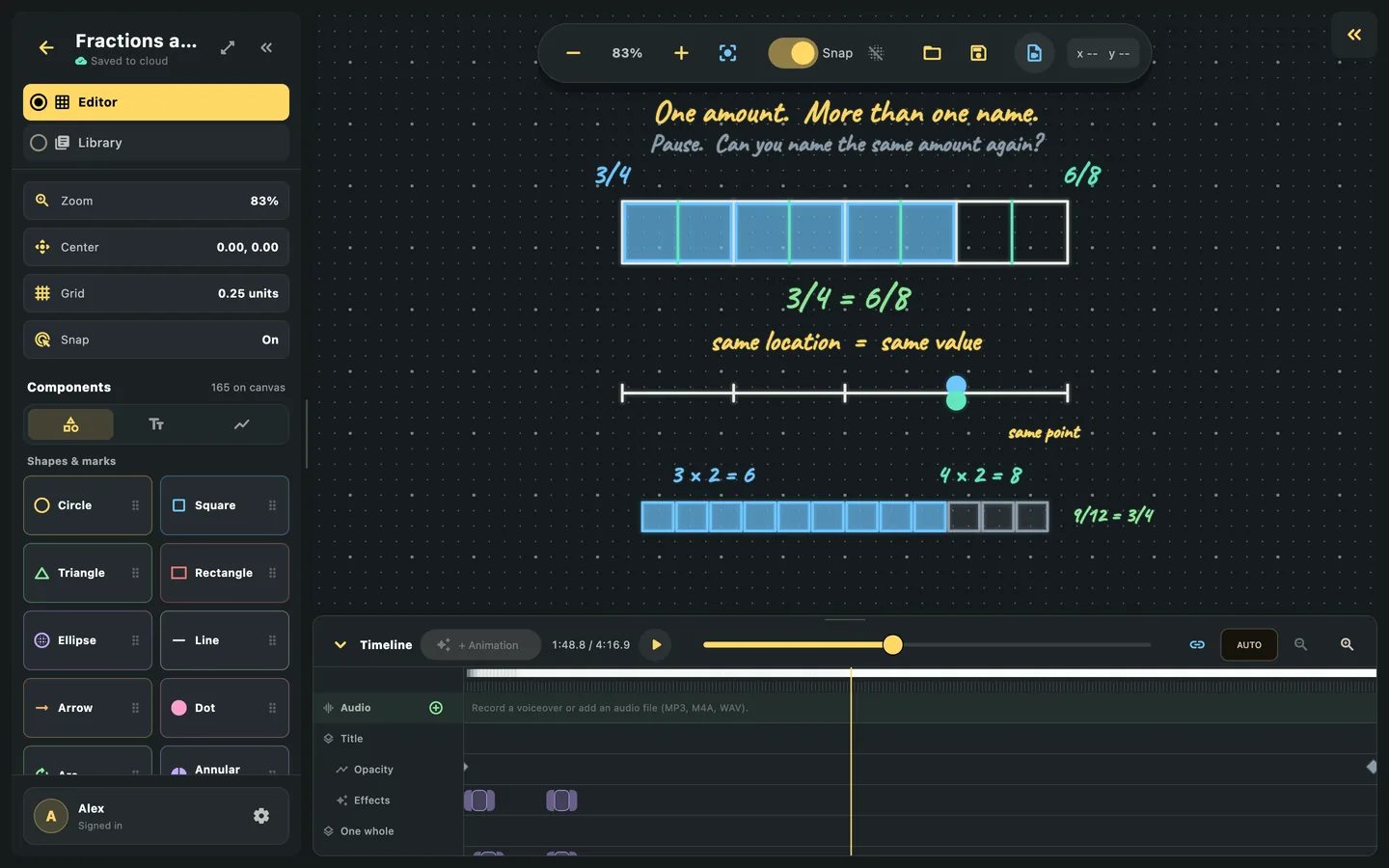Switch to the shapes components tab
Image resolution: width=1389 pixels, height=868 pixels.
pyautogui.click(x=70, y=424)
